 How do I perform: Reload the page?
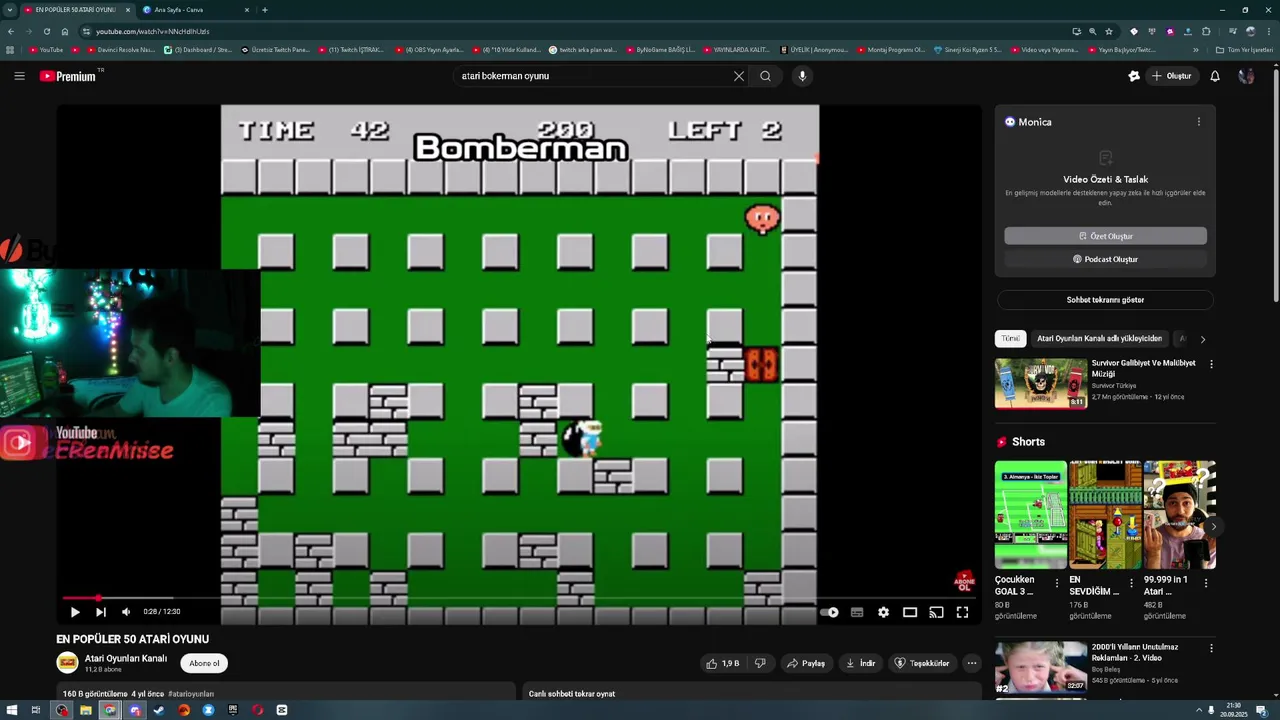[46, 31]
